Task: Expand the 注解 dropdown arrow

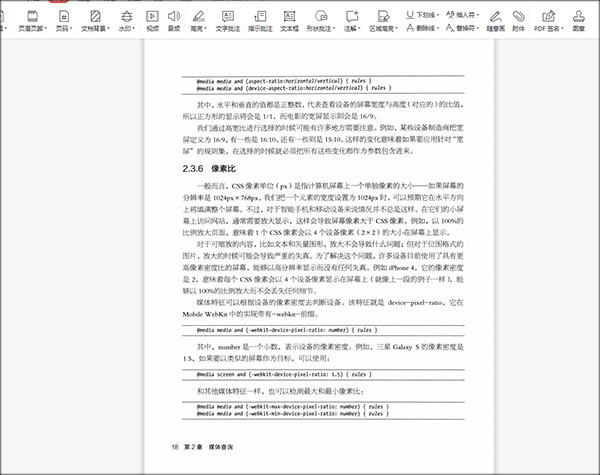Action: [x=359, y=29]
